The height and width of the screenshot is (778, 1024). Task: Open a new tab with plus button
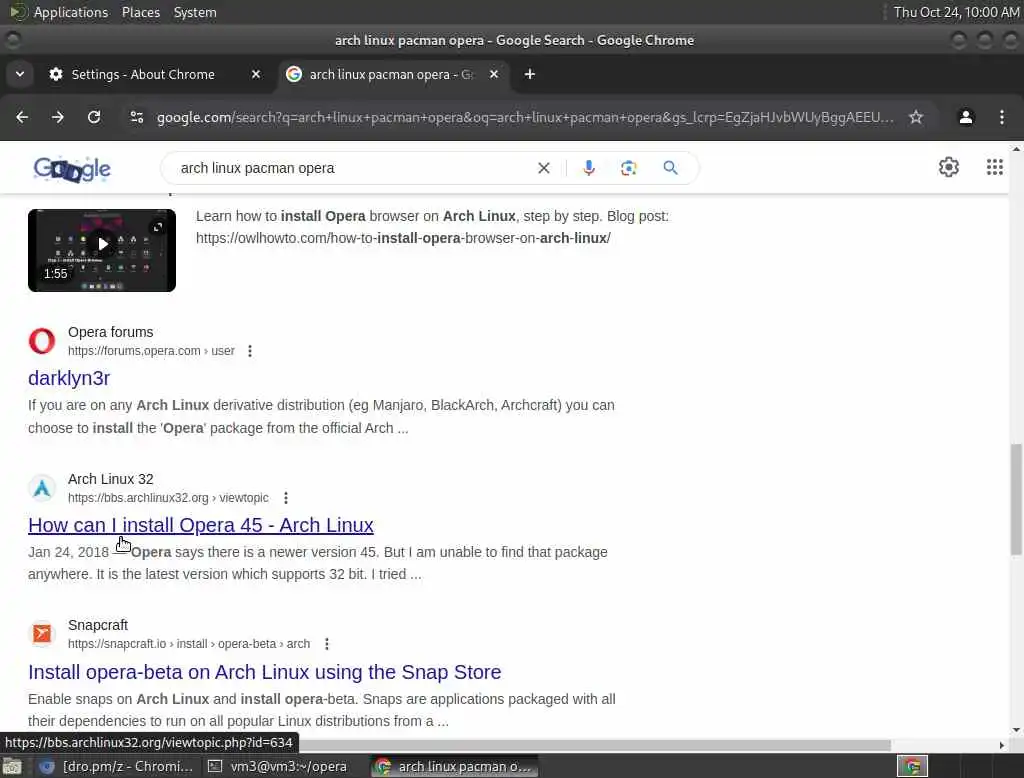(x=530, y=74)
